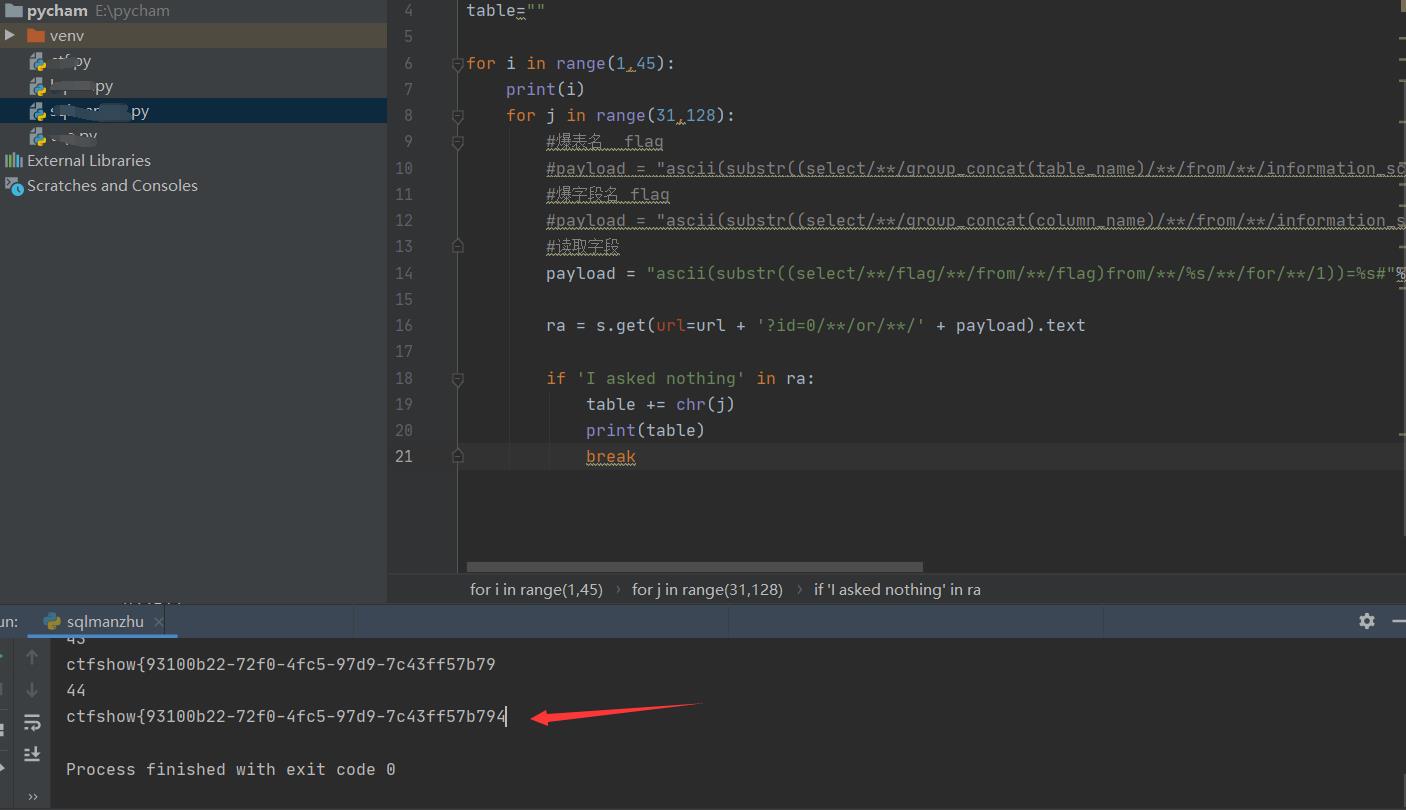Click fold end marker at line 21
The image size is (1406, 810).
[x=458, y=456]
